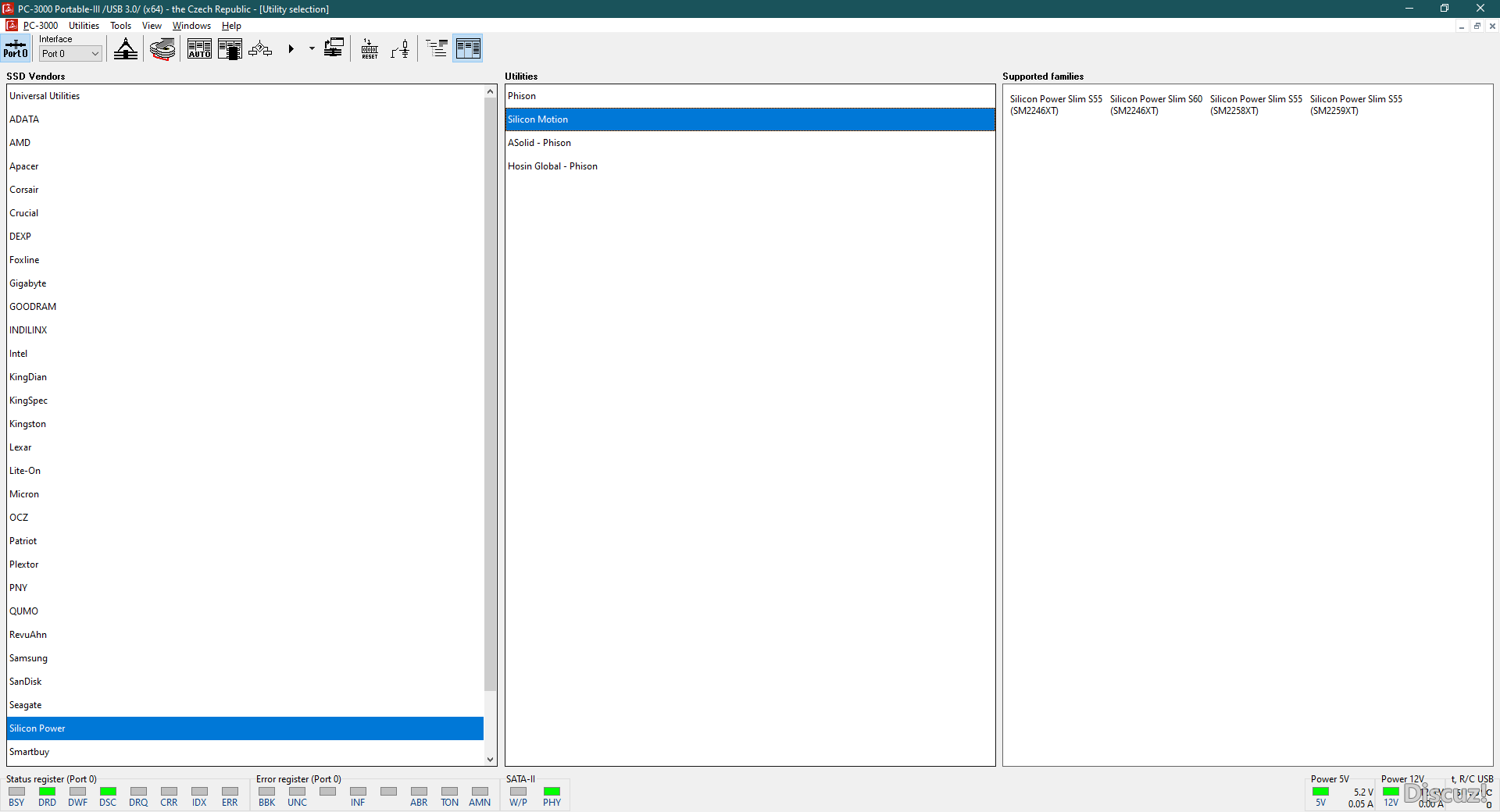Select Intel vendor
Image resolution: width=1500 pixels, height=812 pixels.
pos(245,354)
